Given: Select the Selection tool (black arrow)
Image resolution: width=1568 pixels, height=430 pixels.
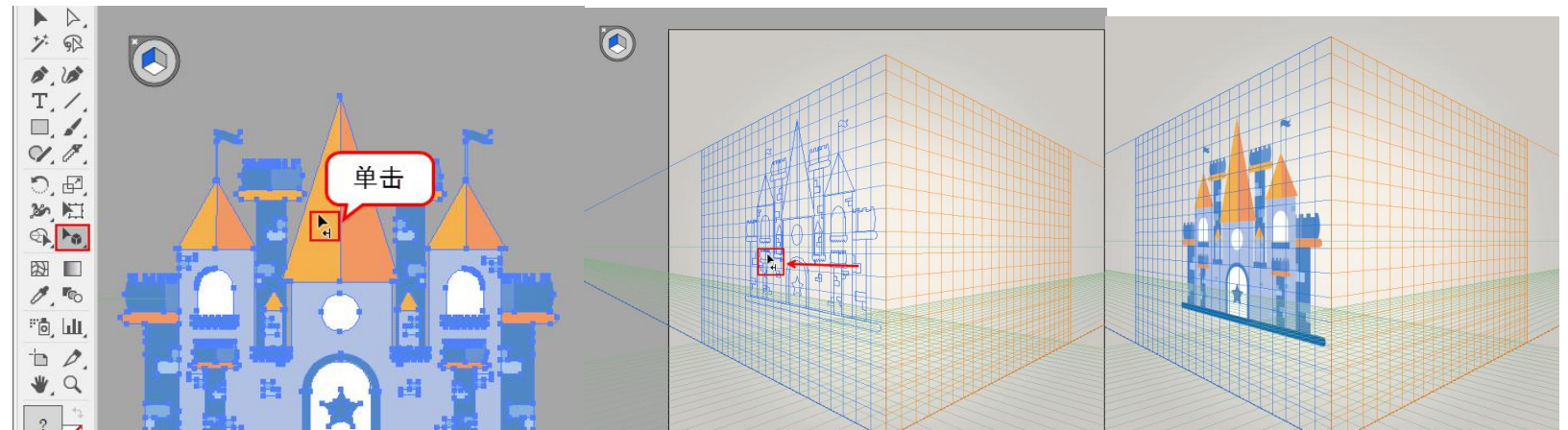Looking at the screenshot, I should pos(39,17).
